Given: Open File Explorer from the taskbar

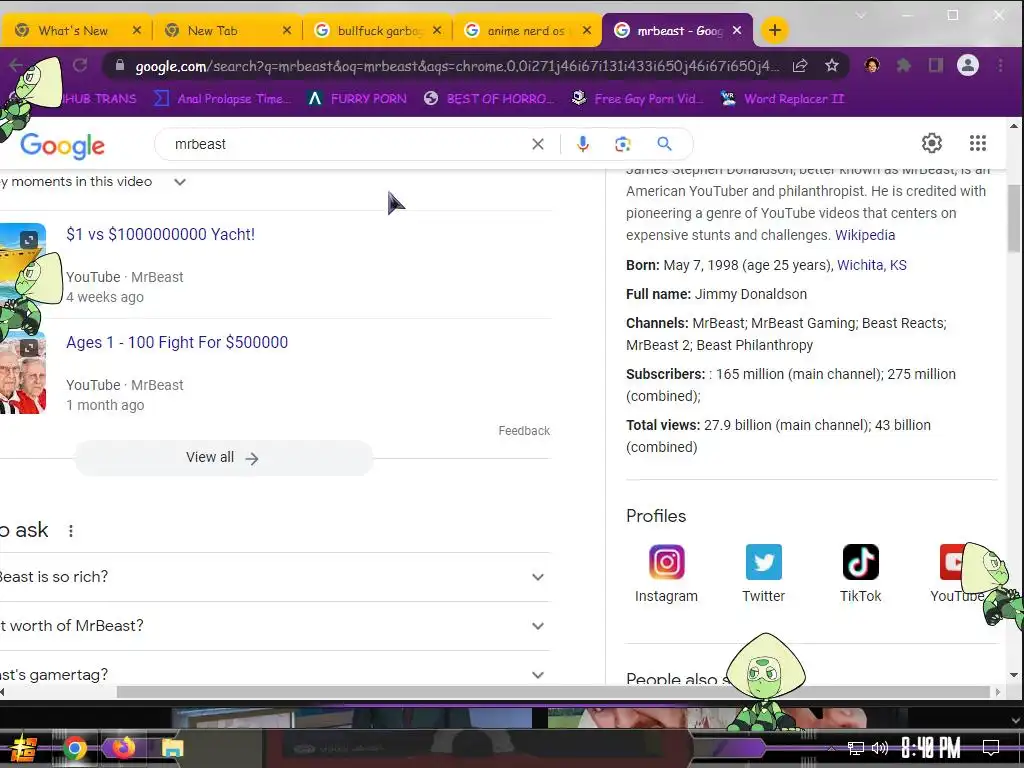Looking at the screenshot, I should pos(172,748).
